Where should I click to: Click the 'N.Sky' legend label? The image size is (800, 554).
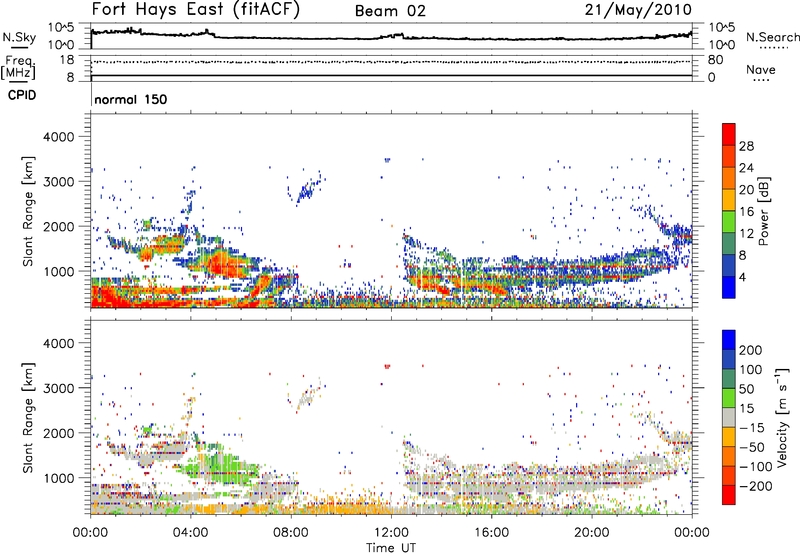click(19, 37)
